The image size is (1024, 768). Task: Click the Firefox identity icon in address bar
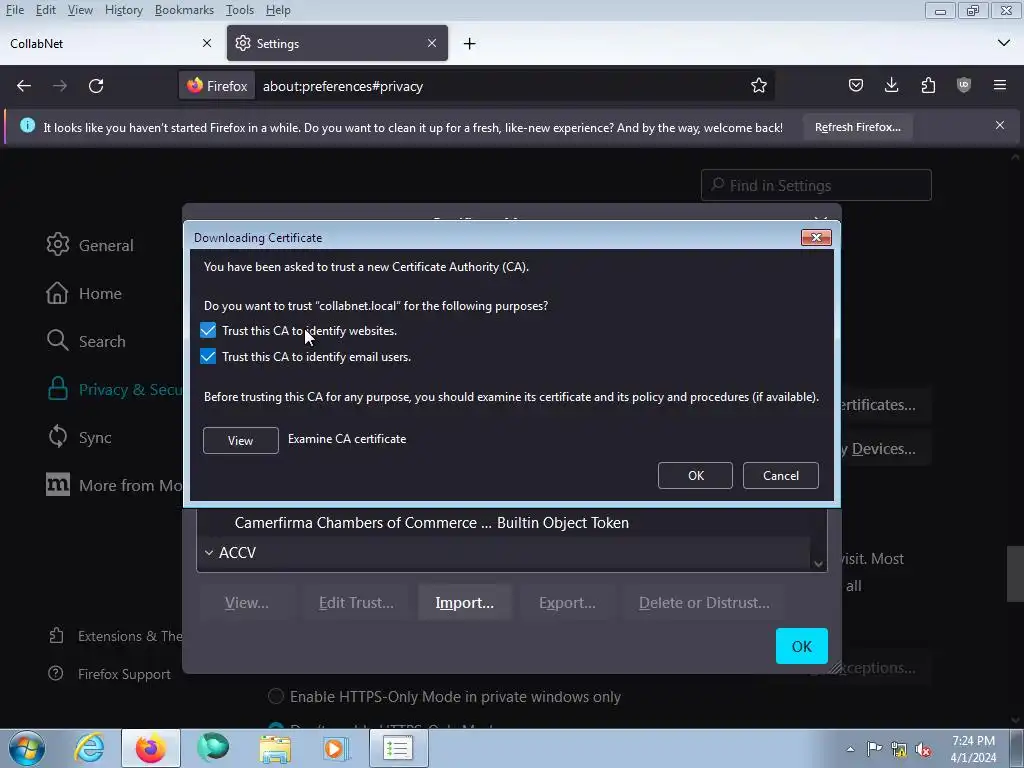coord(217,86)
